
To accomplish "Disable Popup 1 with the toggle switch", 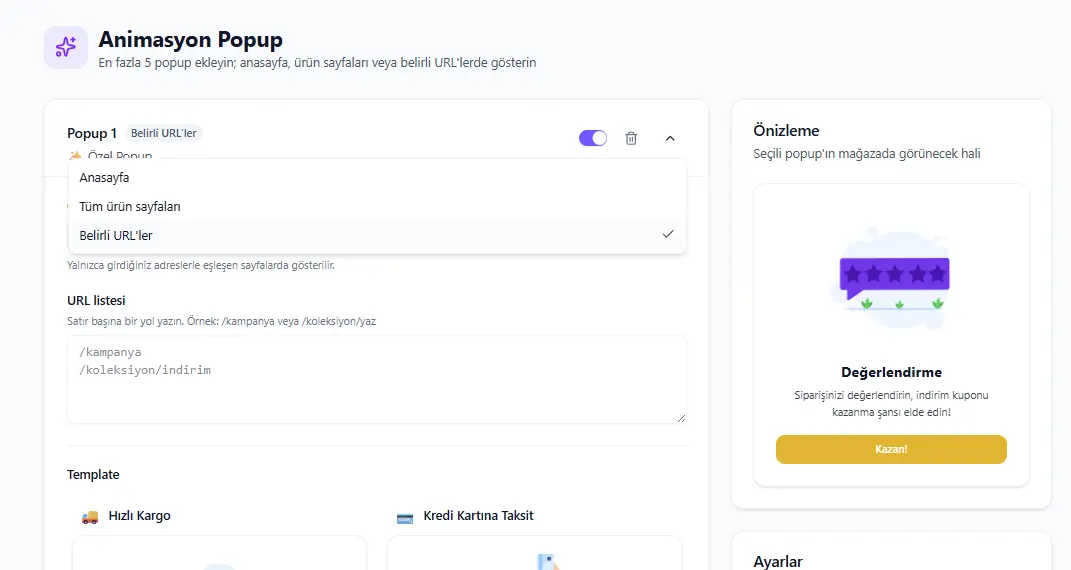I will coord(592,138).
